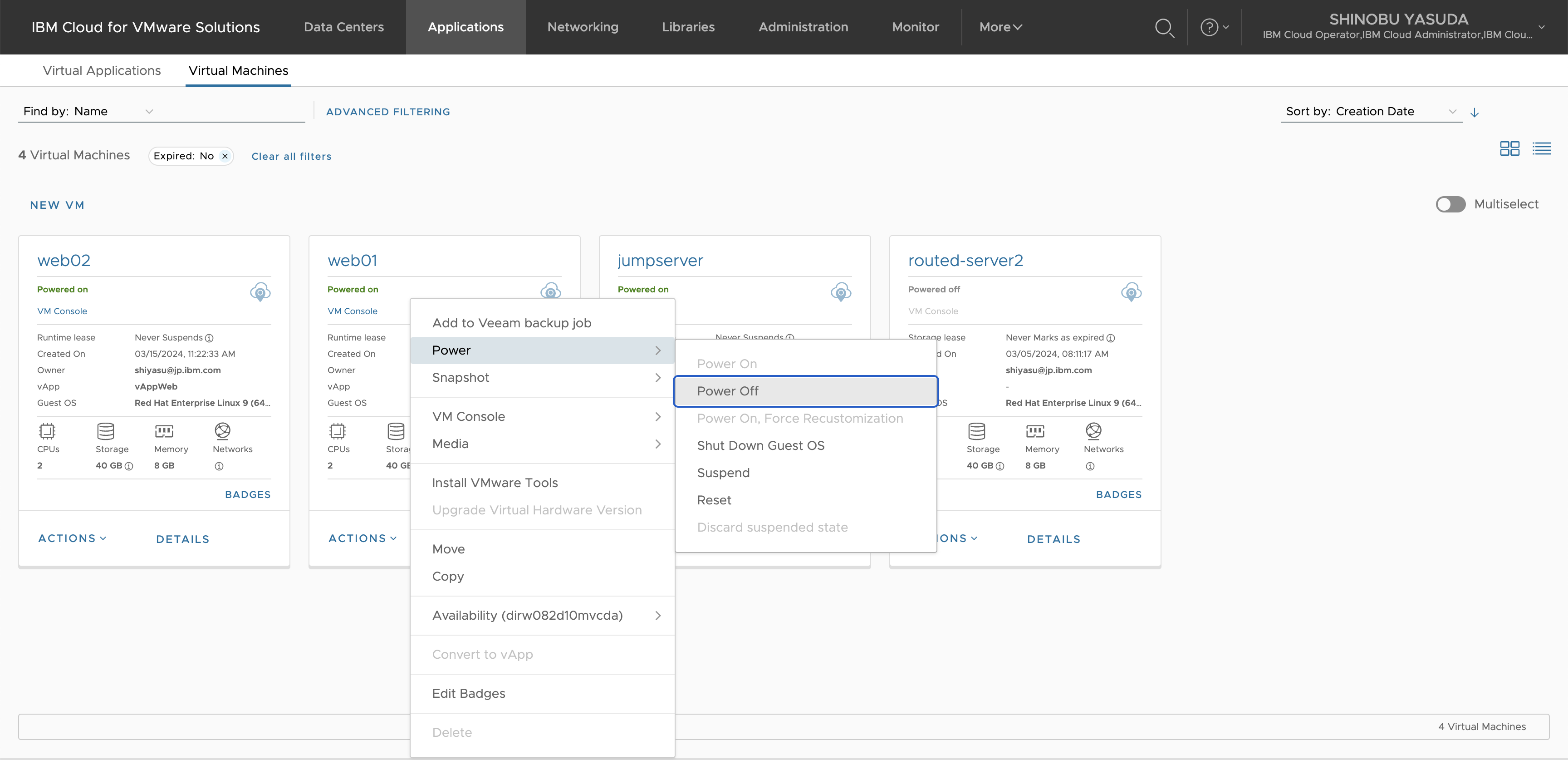Choose Copy from context menu
This screenshot has height=760, width=1568.
point(542,577)
